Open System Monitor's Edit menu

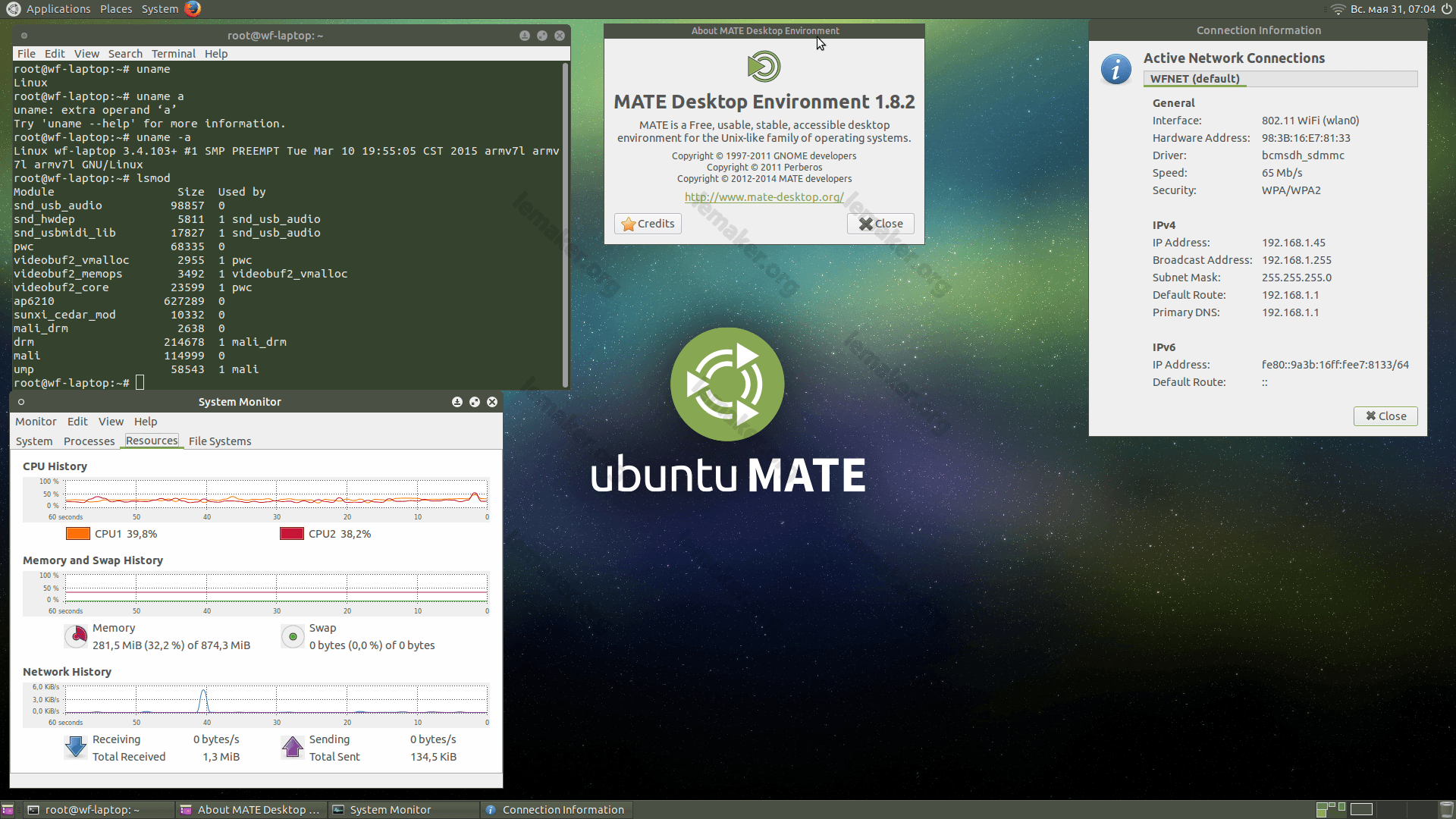click(x=77, y=422)
